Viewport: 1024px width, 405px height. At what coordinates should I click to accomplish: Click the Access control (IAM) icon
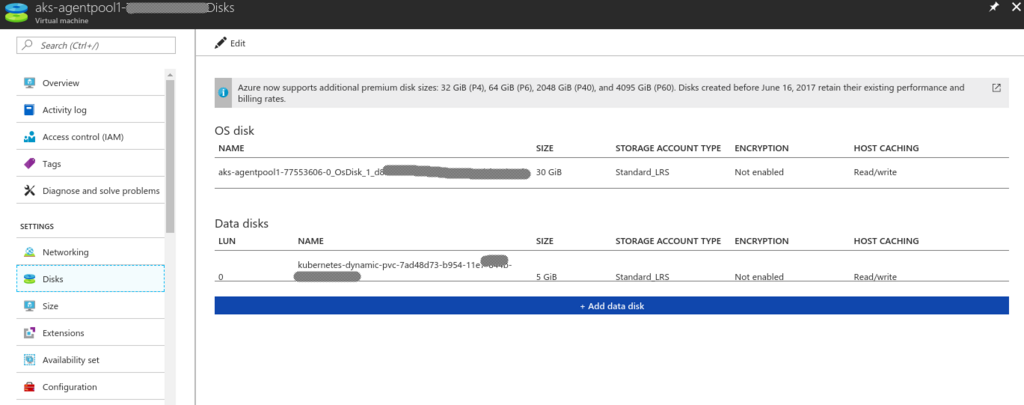(29, 137)
